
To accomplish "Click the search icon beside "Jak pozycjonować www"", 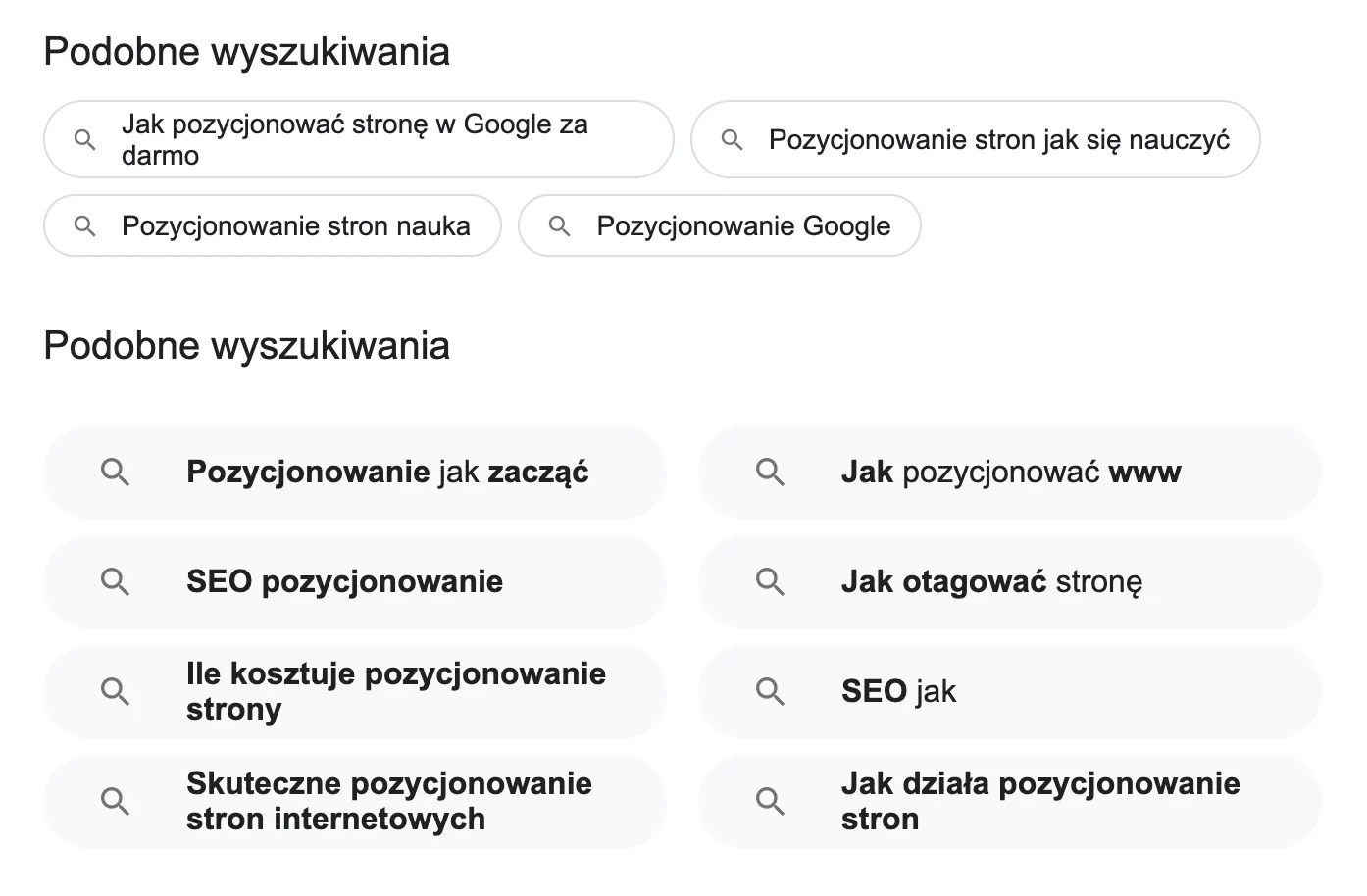I will 771,473.
